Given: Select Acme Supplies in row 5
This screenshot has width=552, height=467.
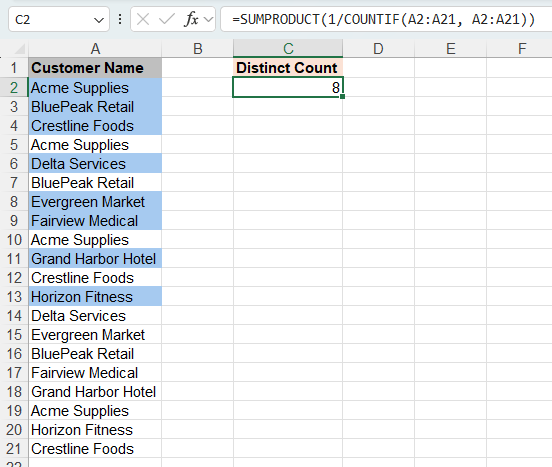Looking at the screenshot, I should click(95, 145).
